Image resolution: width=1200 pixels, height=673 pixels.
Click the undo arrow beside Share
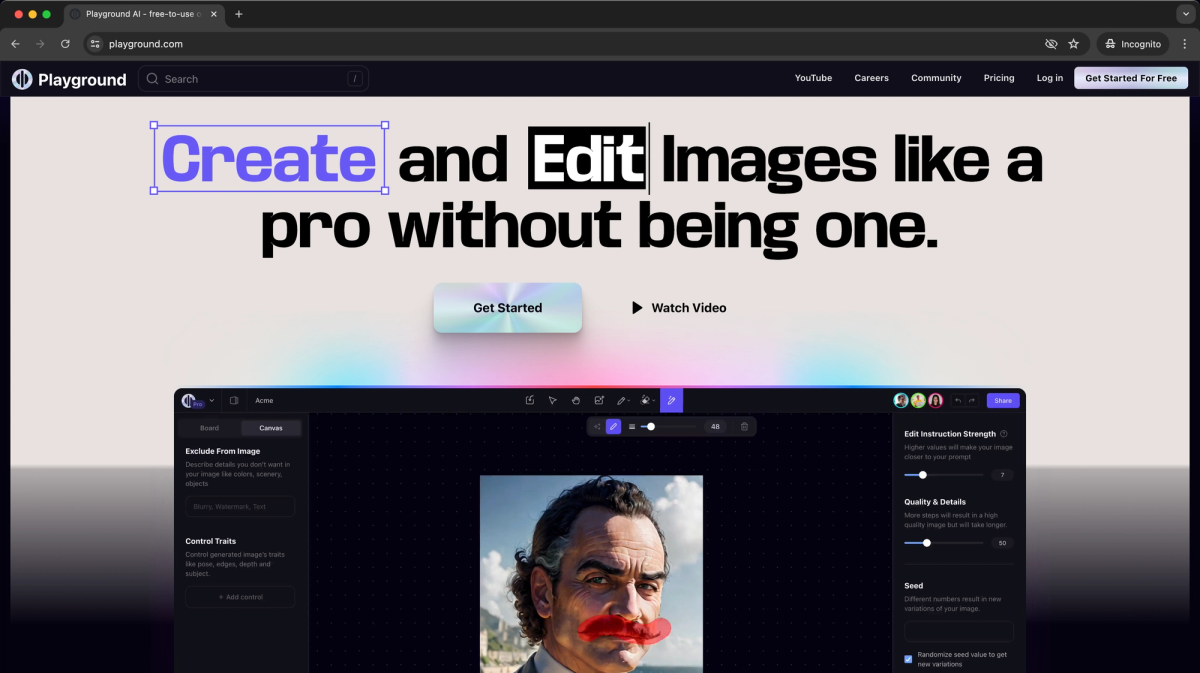pos(958,400)
